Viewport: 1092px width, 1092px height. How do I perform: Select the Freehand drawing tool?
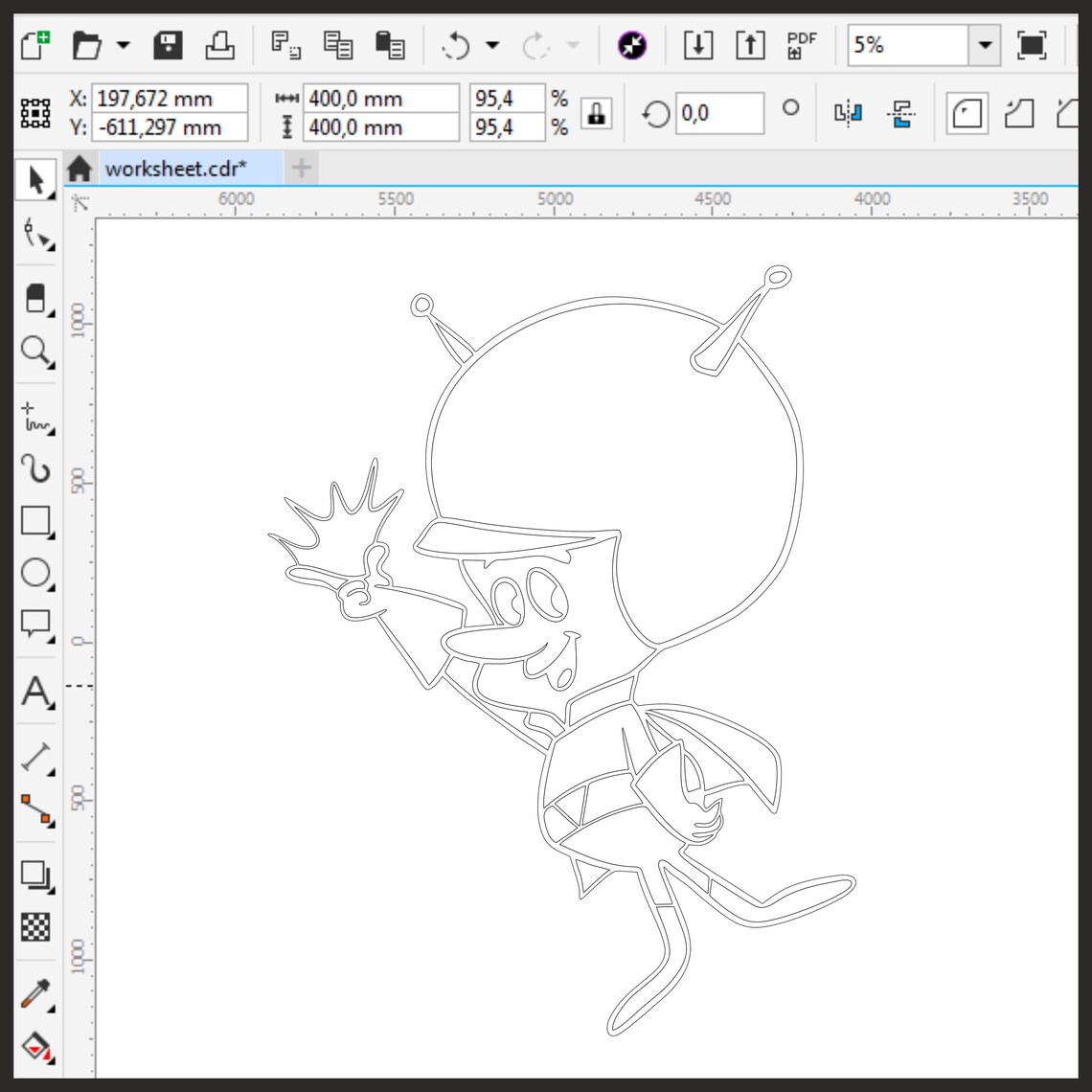pos(36,417)
